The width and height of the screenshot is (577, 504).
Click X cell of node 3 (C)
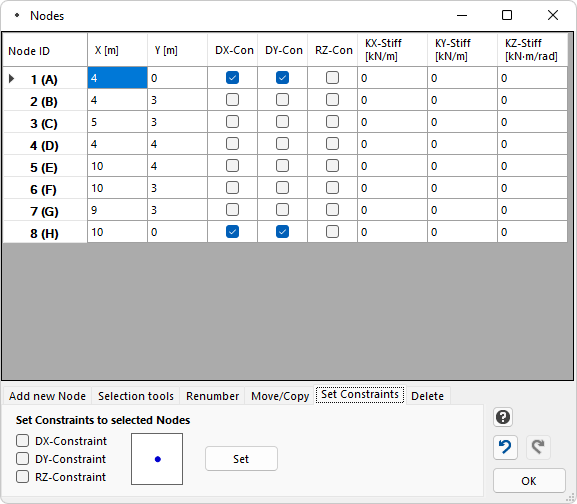pos(117,122)
